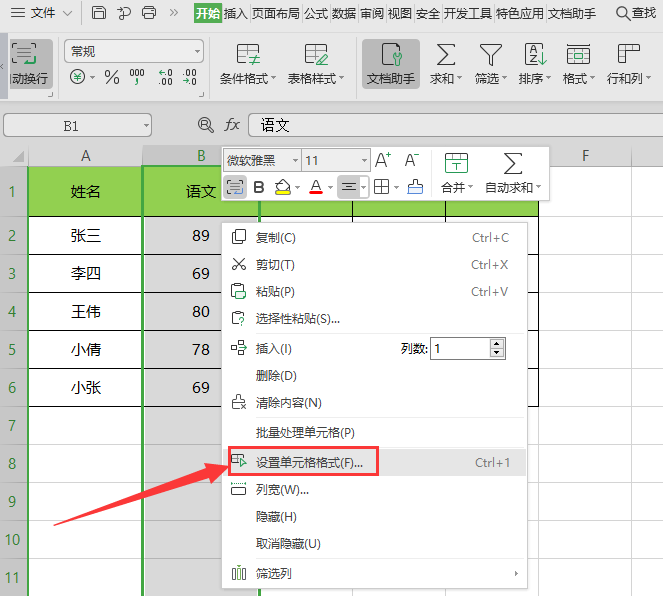Click the fx insert function icon
663x596 pixels.
point(232,125)
